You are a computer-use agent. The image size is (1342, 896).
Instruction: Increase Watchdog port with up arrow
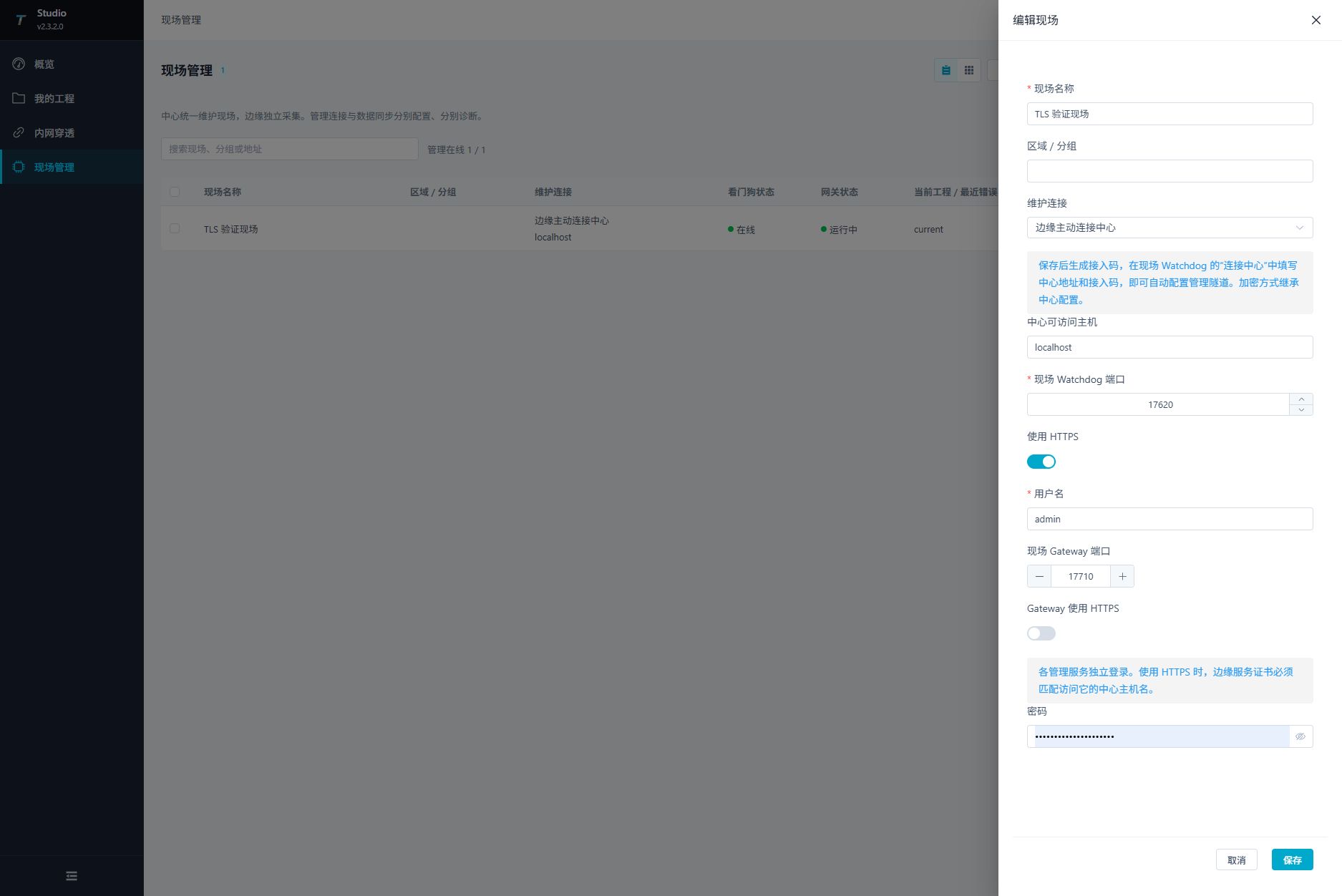pos(1301,399)
